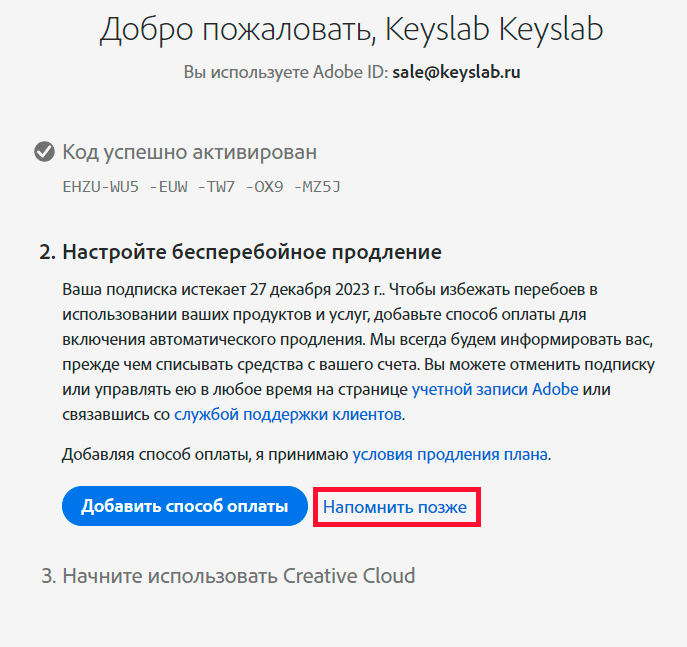Click the 'Добавить способ оплаты' button

185,506
